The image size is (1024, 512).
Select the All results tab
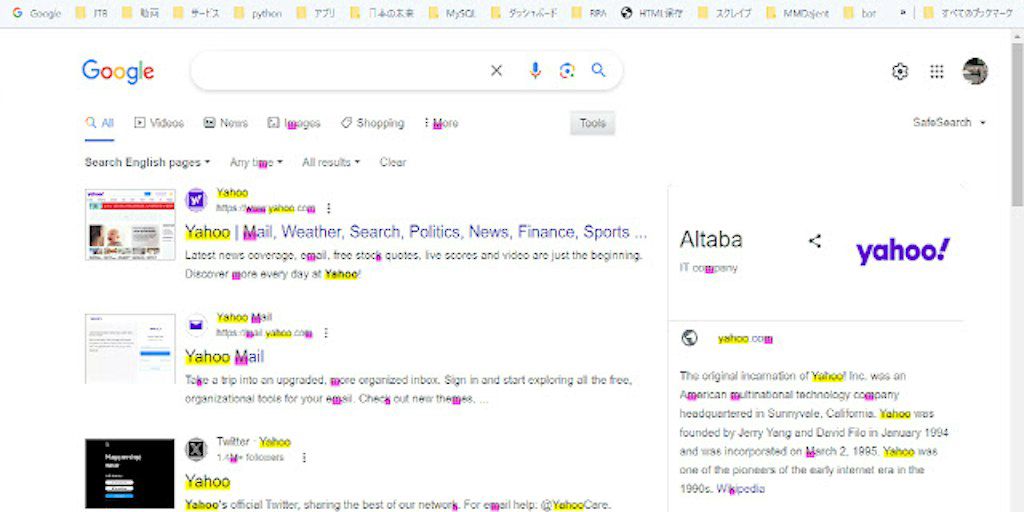coord(99,123)
